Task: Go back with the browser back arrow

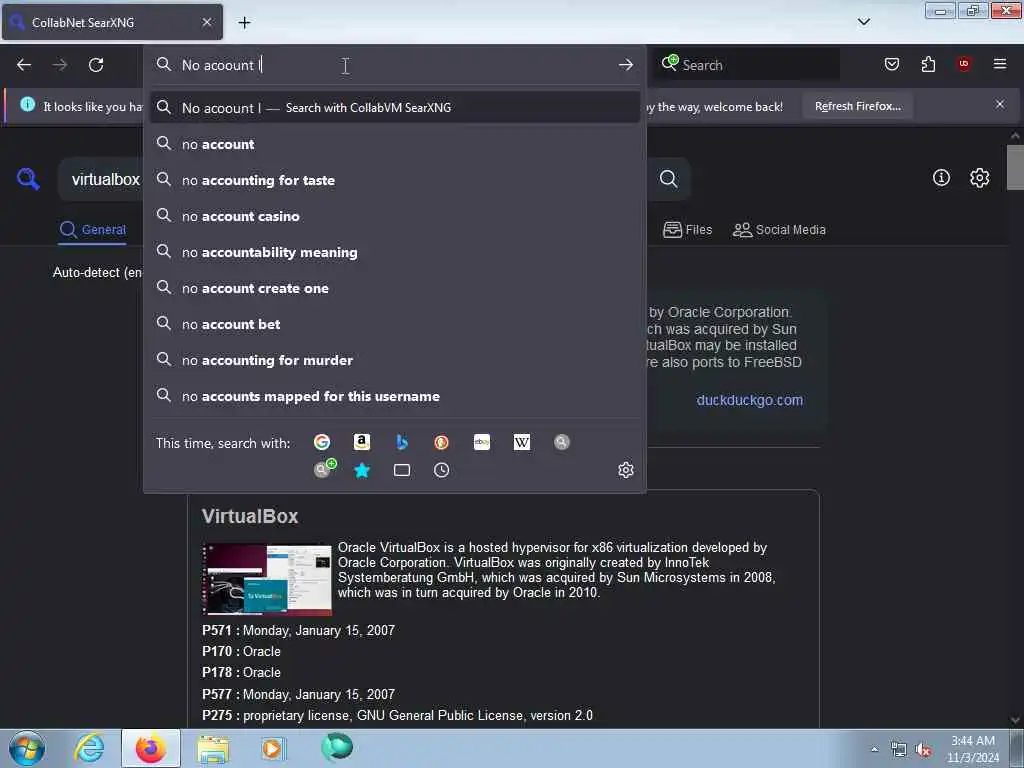Action: [x=24, y=65]
